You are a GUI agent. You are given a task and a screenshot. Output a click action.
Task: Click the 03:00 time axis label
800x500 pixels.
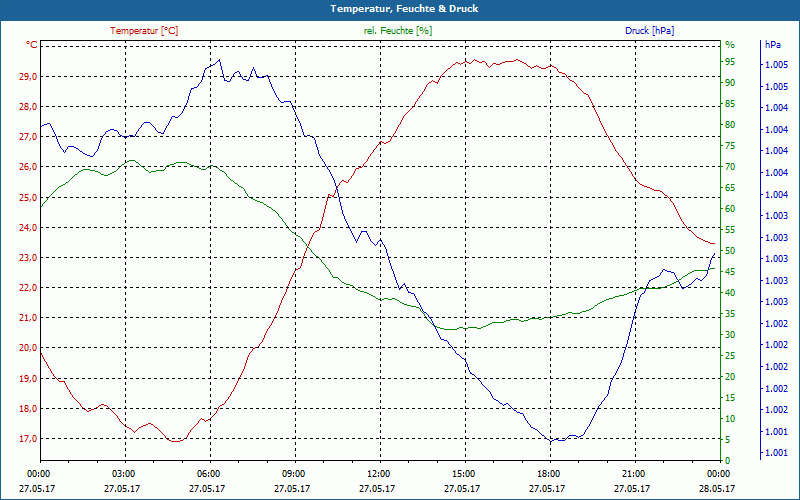click(x=123, y=473)
